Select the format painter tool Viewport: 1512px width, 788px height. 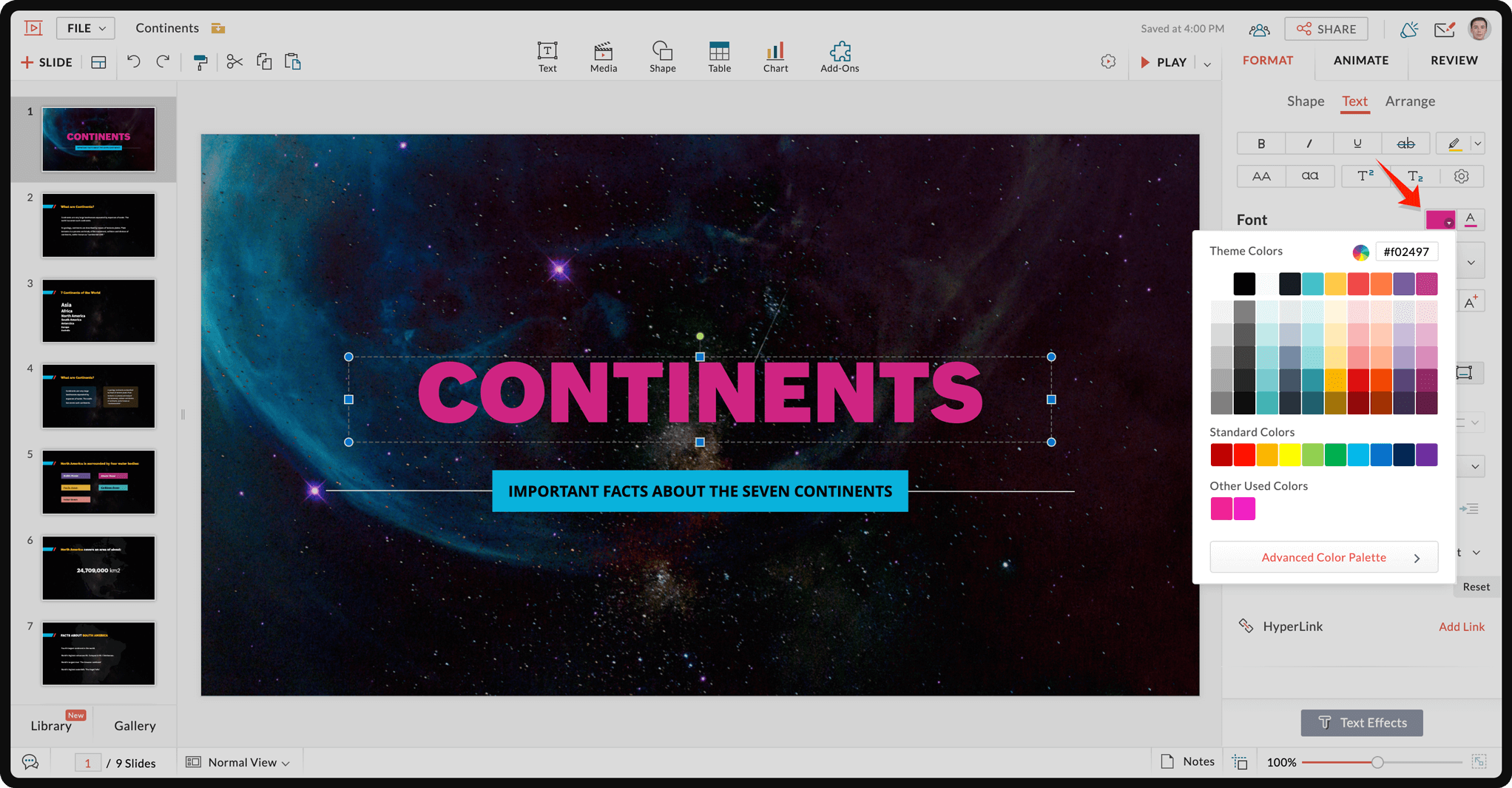click(x=200, y=62)
